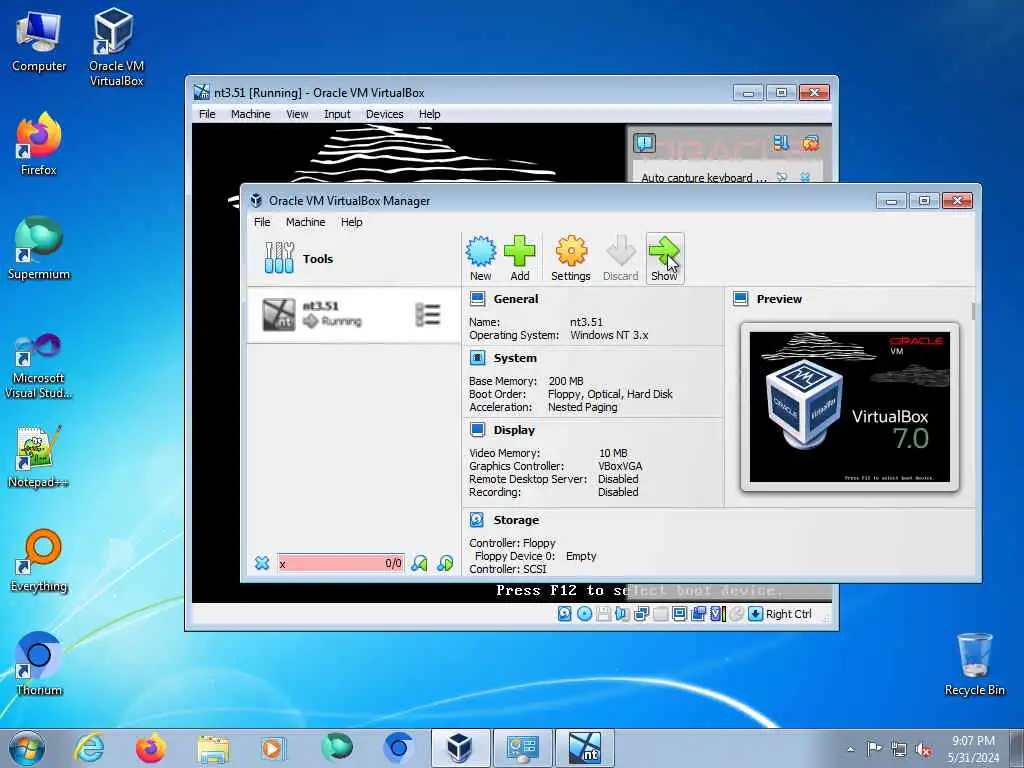This screenshot has width=1024, height=768.
Task: Click the network adapters icon in VM status bar
Action: (641, 614)
